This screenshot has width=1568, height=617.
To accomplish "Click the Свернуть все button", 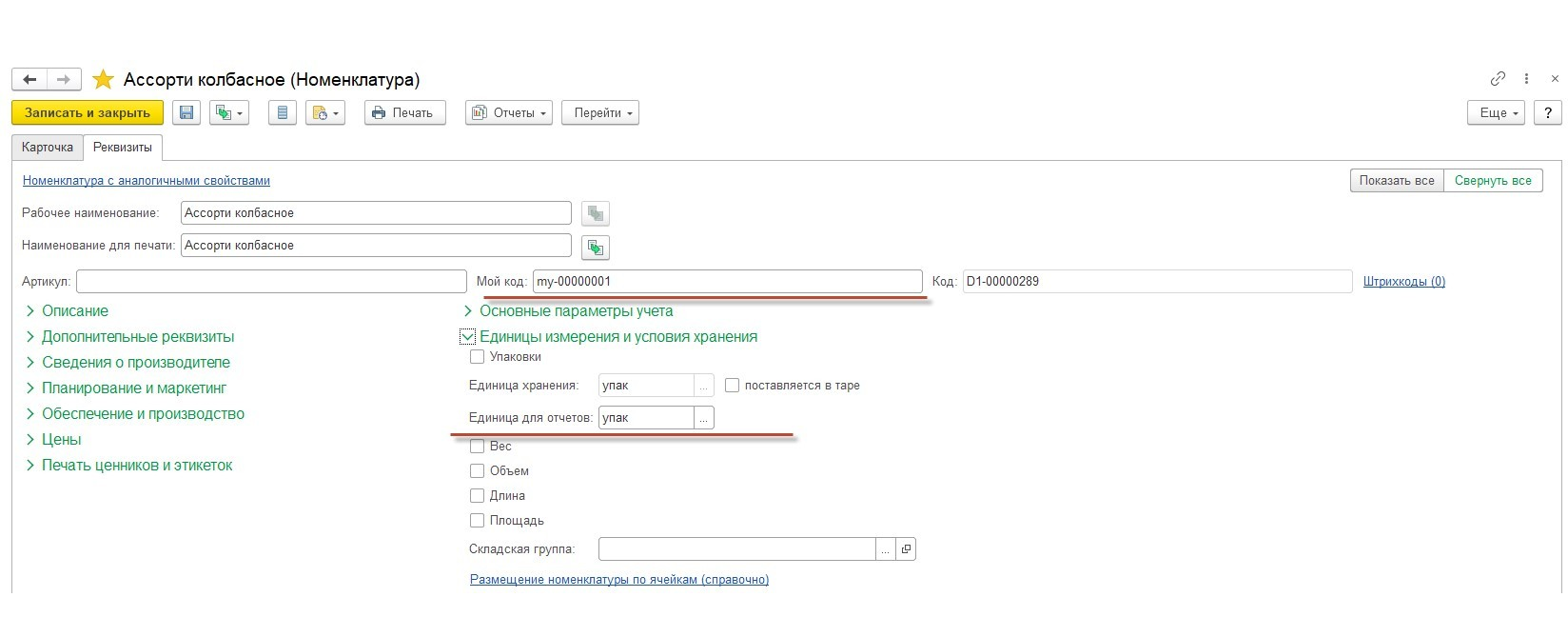I will (1492, 181).
